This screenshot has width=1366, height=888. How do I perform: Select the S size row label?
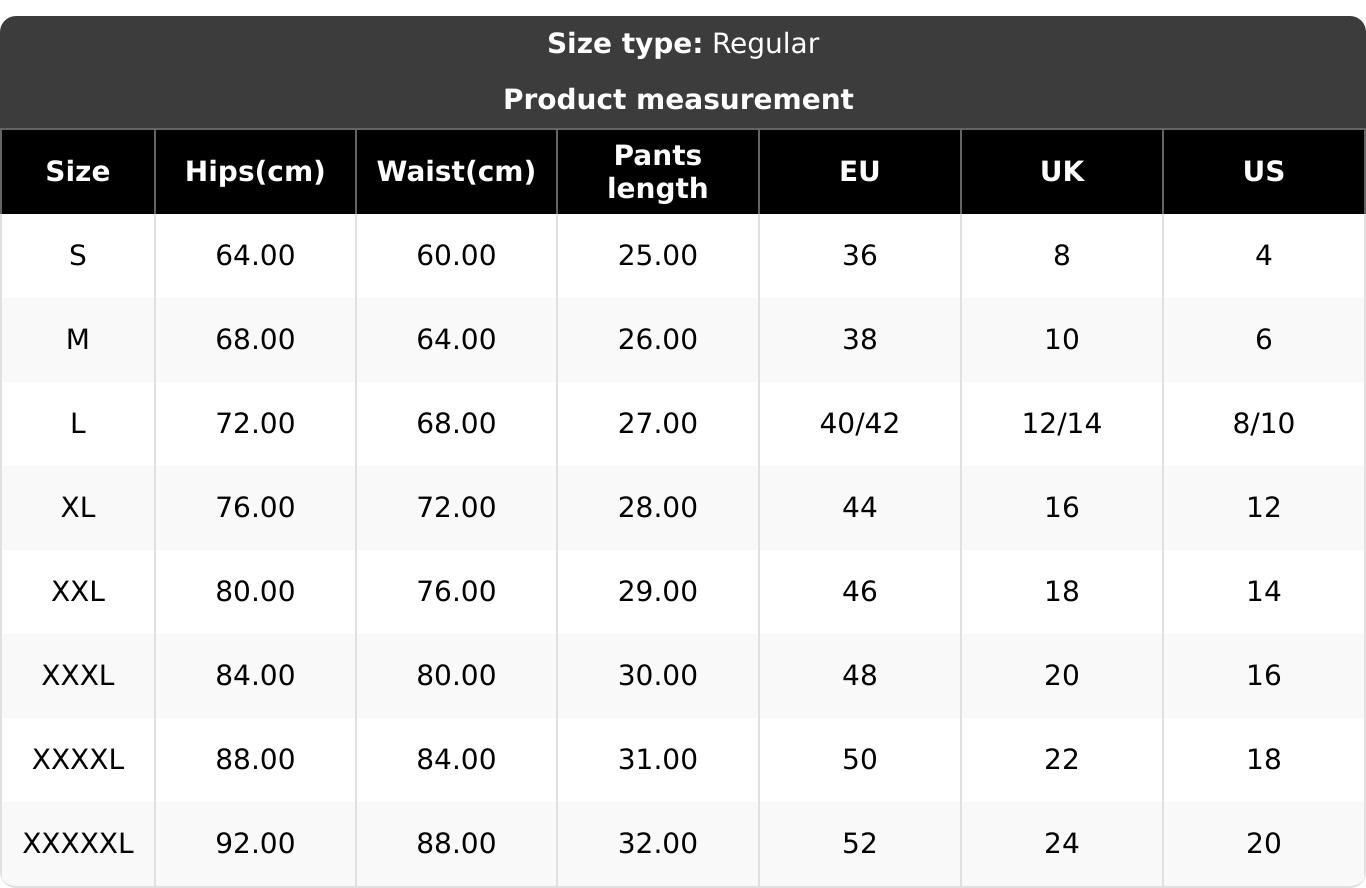point(78,256)
